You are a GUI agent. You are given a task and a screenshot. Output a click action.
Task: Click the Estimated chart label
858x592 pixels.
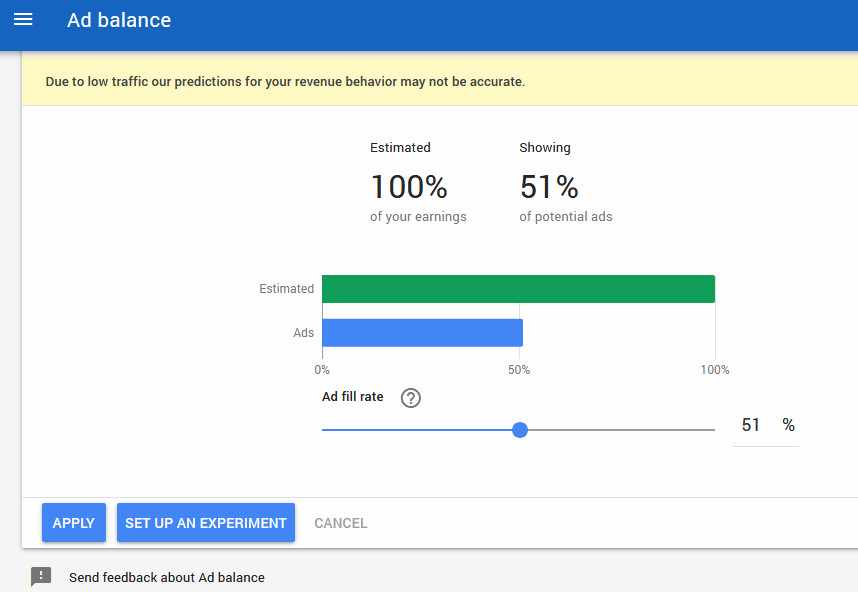click(286, 288)
